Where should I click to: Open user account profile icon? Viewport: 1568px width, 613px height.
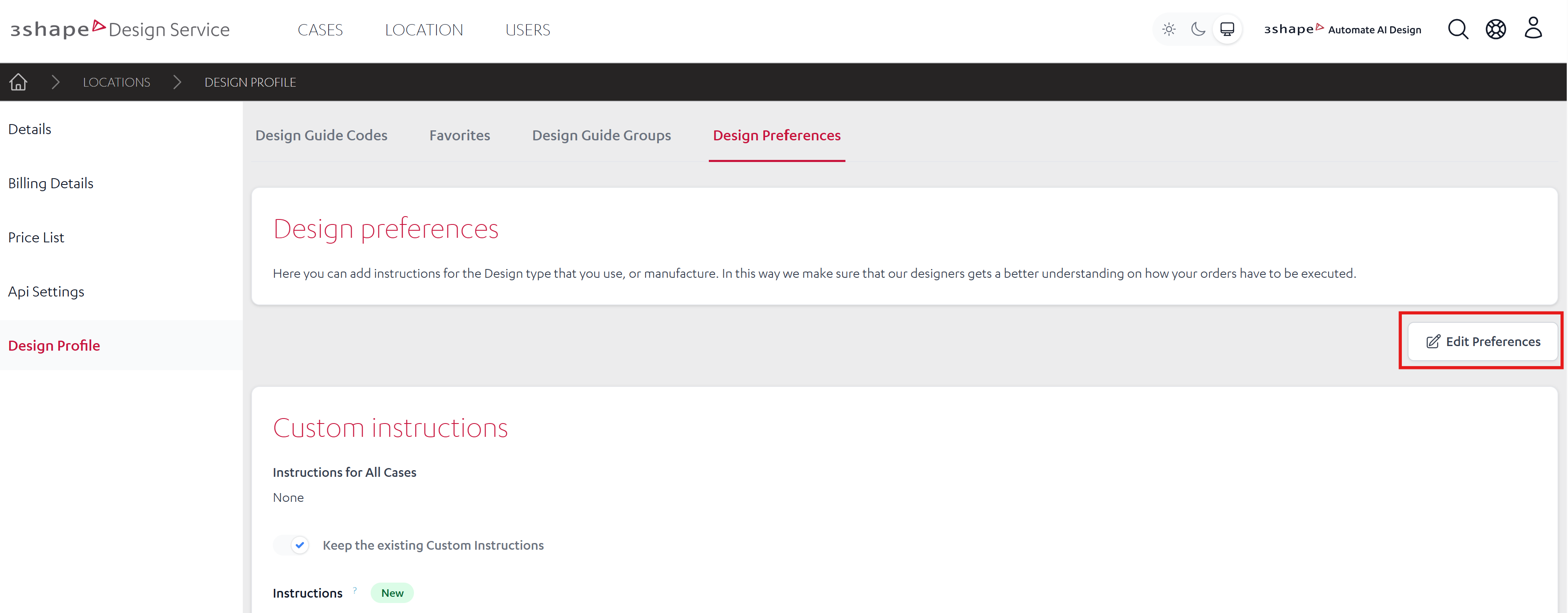1533,28
